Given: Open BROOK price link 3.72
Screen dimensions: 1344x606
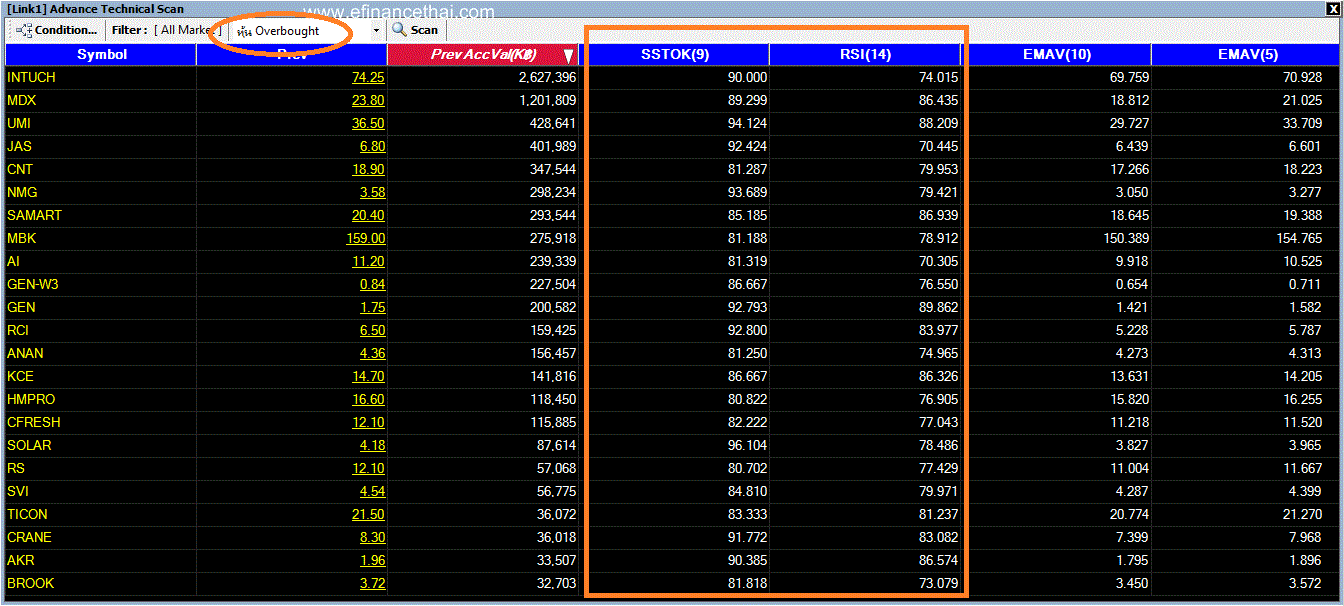Looking at the screenshot, I should click(x=372, y=583).
